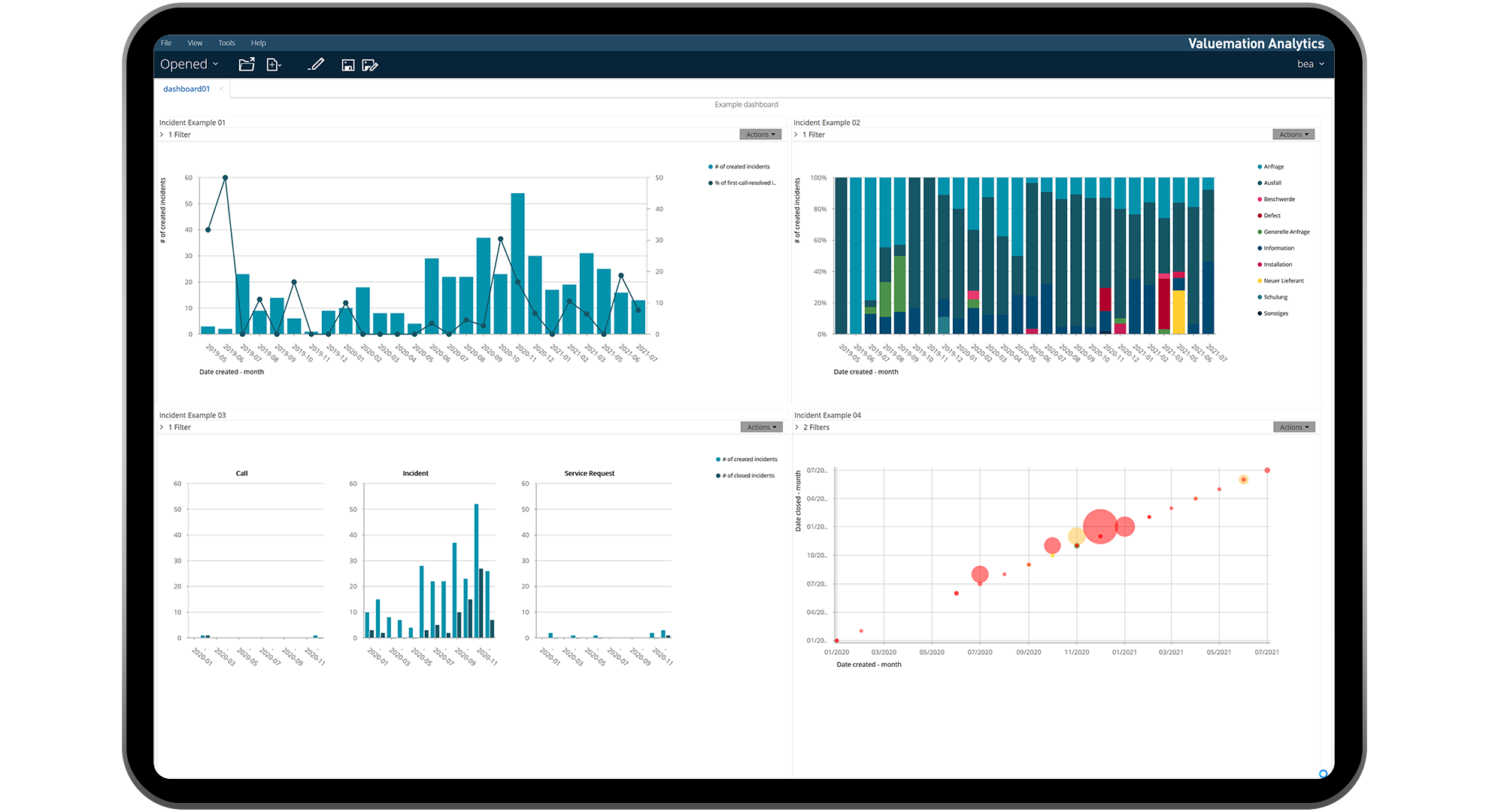
Task: Expand the Opened dropdown
Action: (x=190, y=65)
